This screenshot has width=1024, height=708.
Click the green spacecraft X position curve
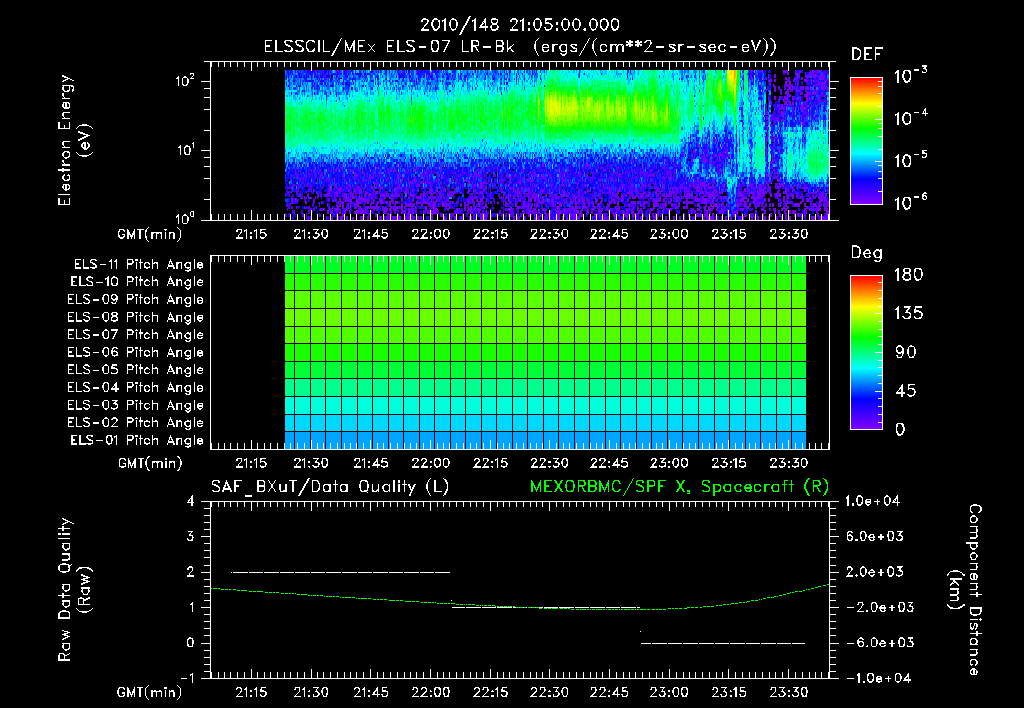point(522,607)
